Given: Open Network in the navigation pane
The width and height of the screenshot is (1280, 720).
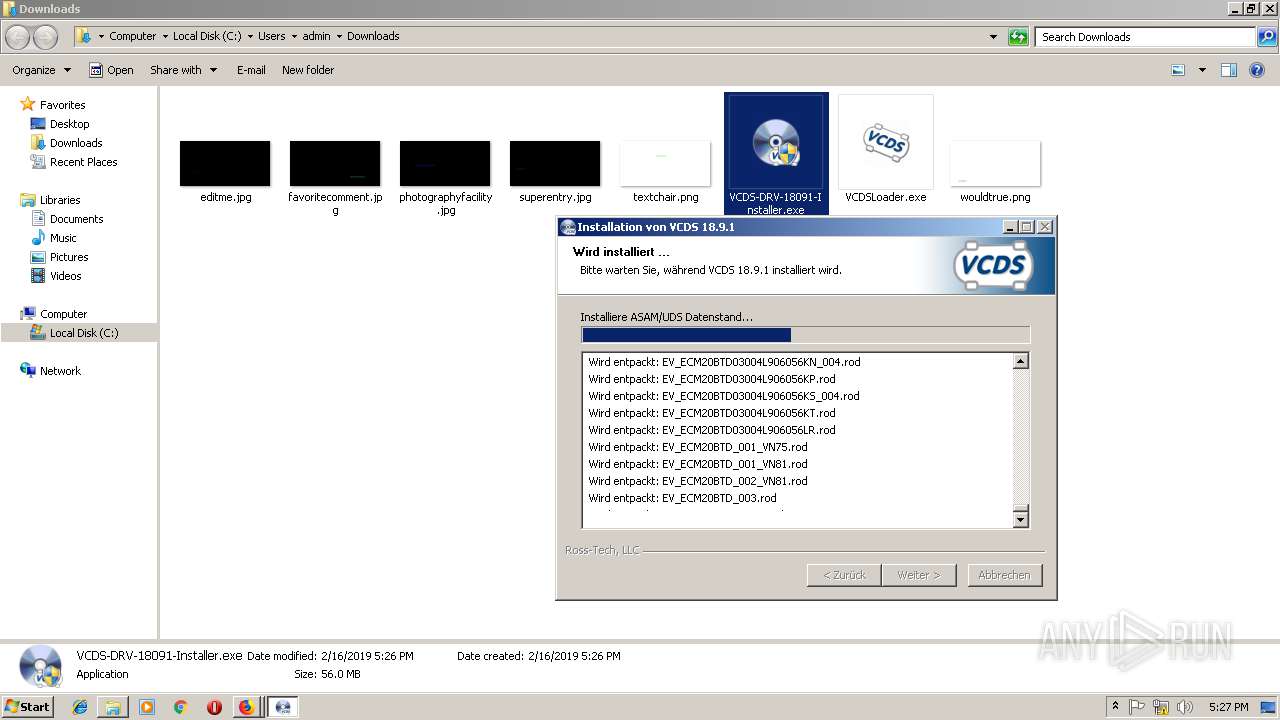Looking at the screenshot, I should coord(60,371).
